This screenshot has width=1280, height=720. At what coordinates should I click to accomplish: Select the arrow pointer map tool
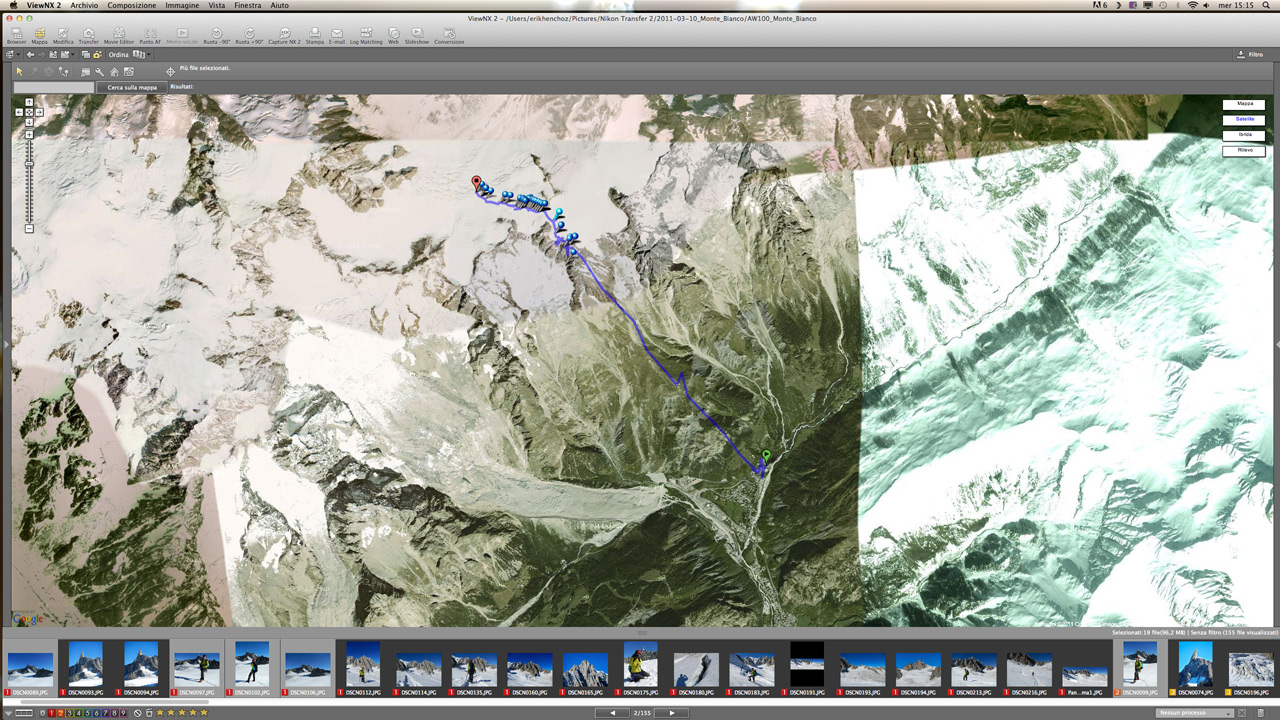(19, 72)
